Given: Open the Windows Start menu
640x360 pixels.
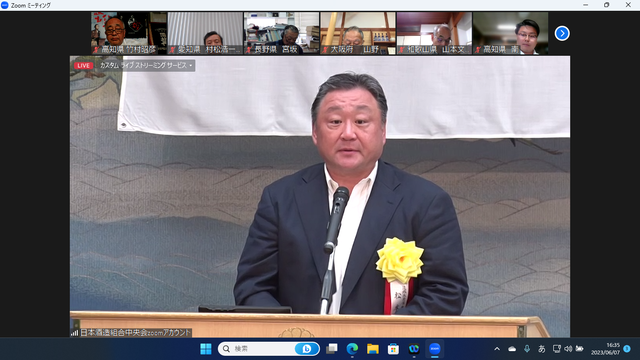Looking at the screenshot, I should [206, 349].
